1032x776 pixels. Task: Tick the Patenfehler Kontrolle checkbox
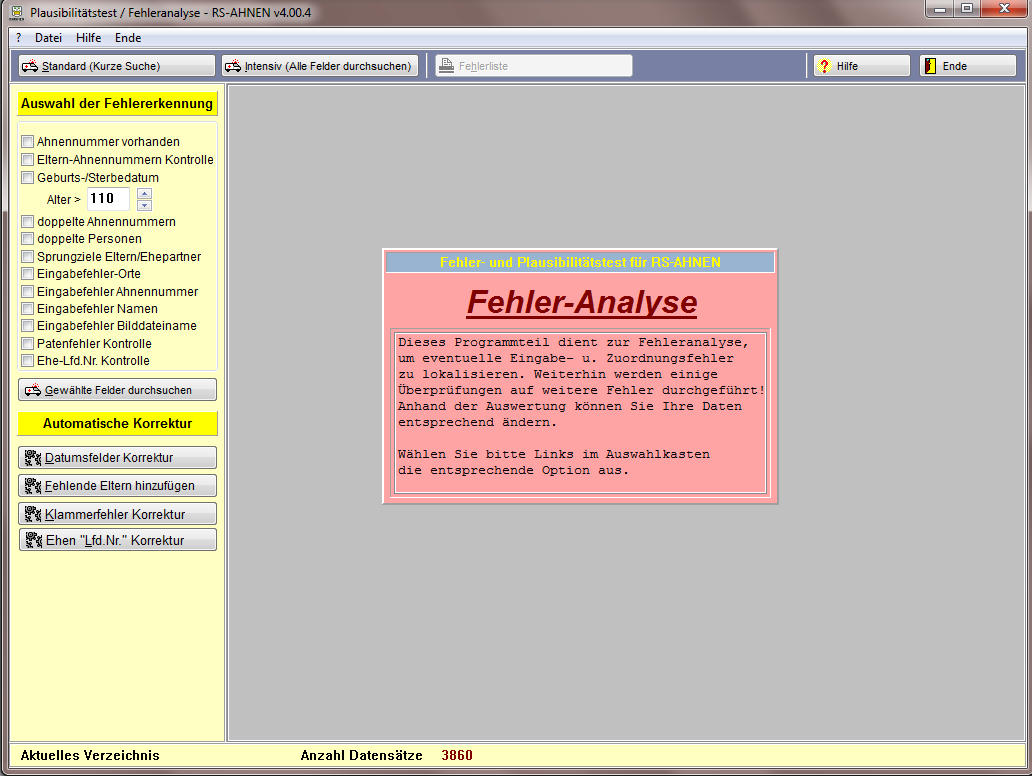tap(28, 343)
